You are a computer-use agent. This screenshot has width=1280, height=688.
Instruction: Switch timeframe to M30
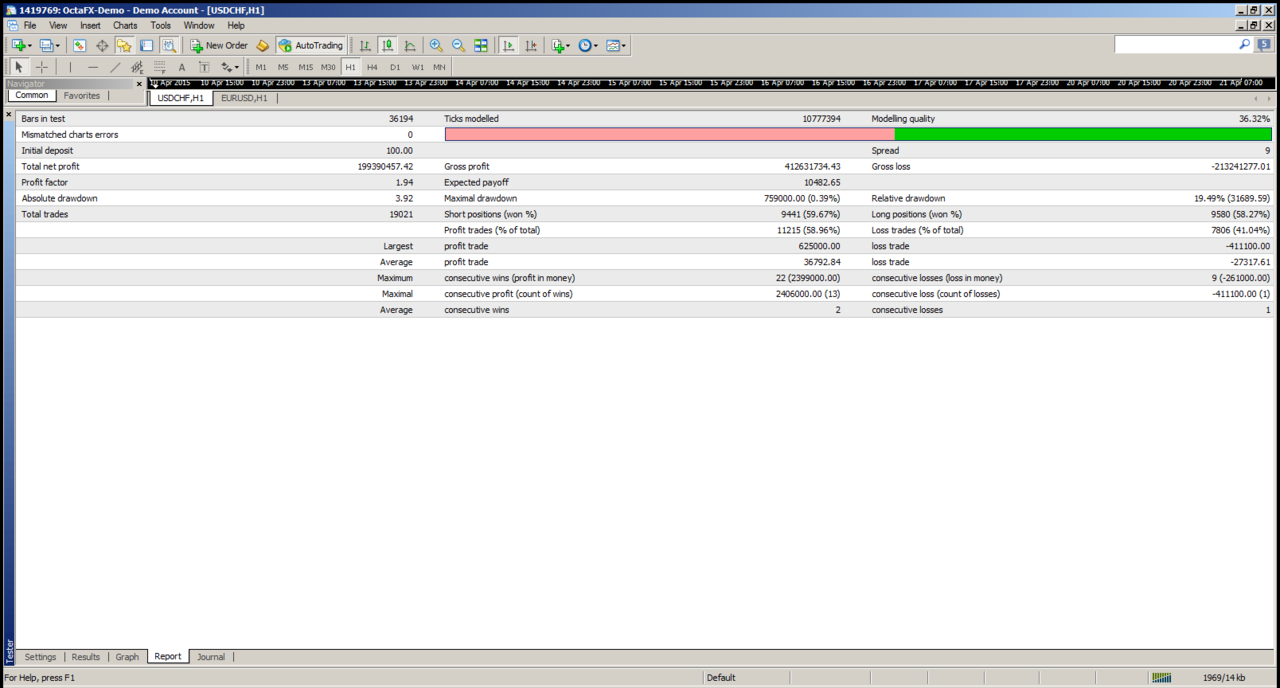pyautogui.click(x=328, y=67)
